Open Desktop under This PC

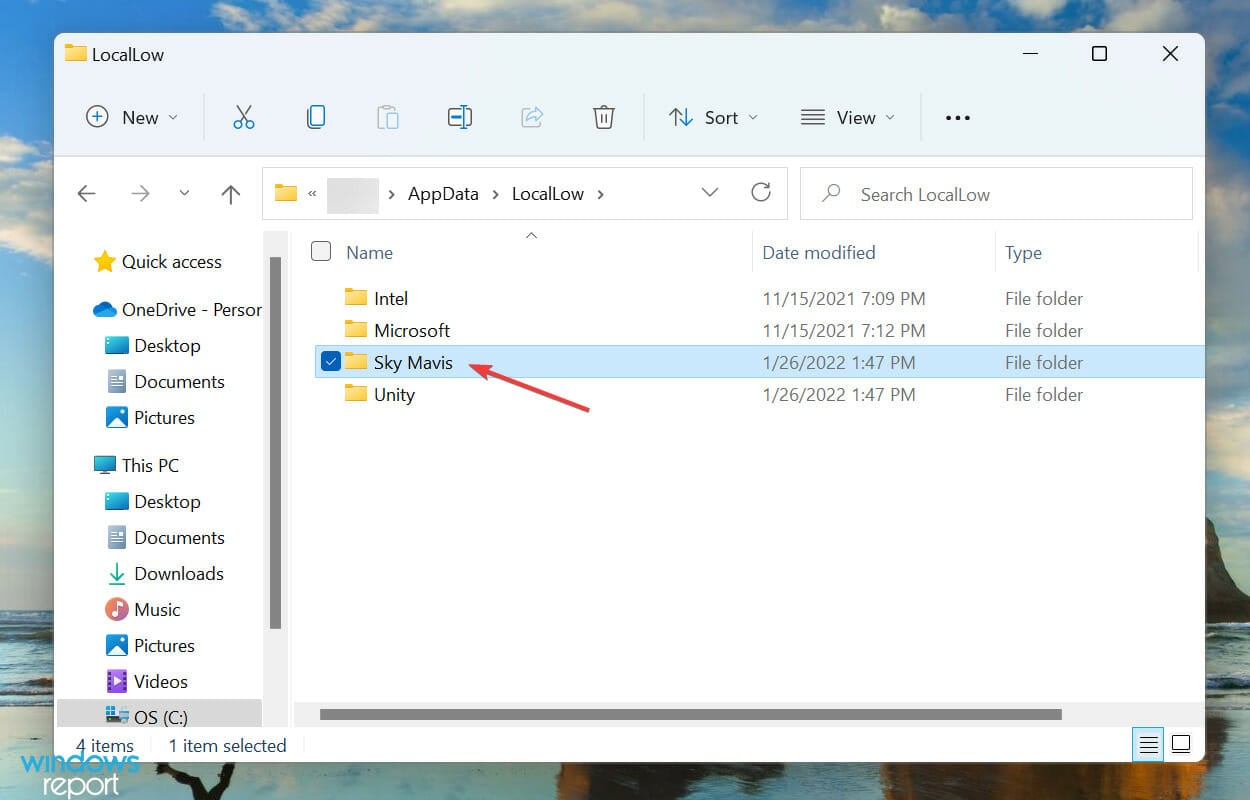click(153, 502)
